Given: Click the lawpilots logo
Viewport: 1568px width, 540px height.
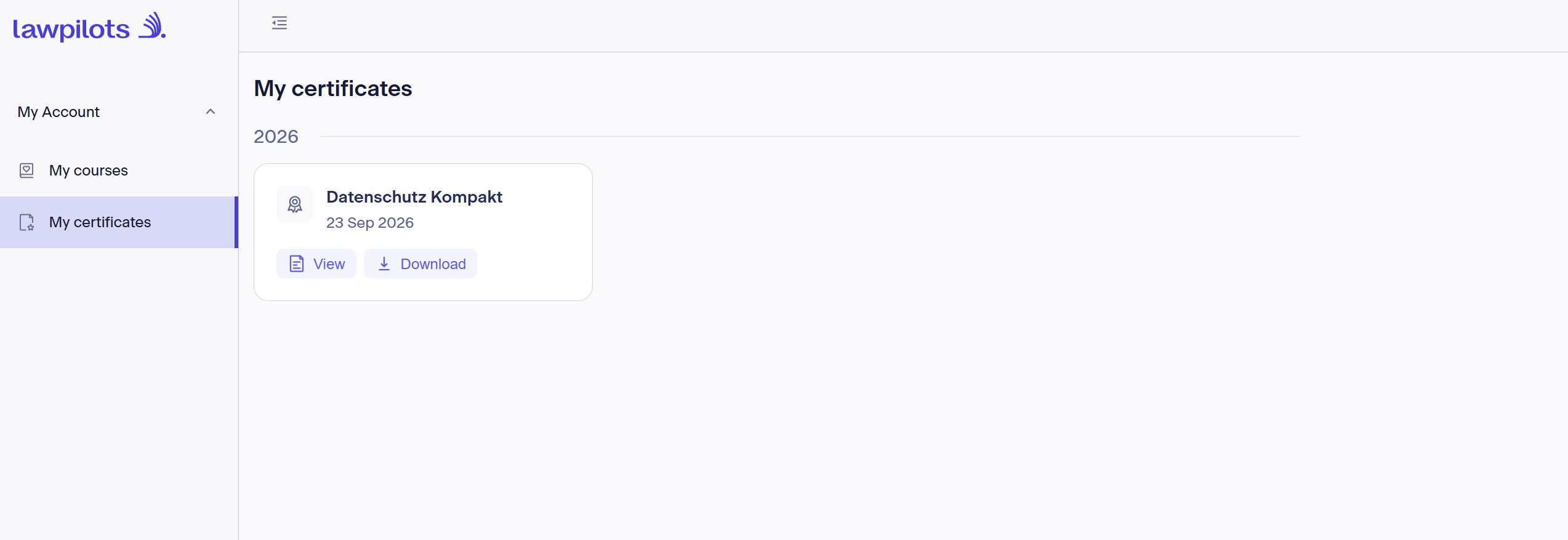Looking at the screenshot, I should (x=89, y=27).
